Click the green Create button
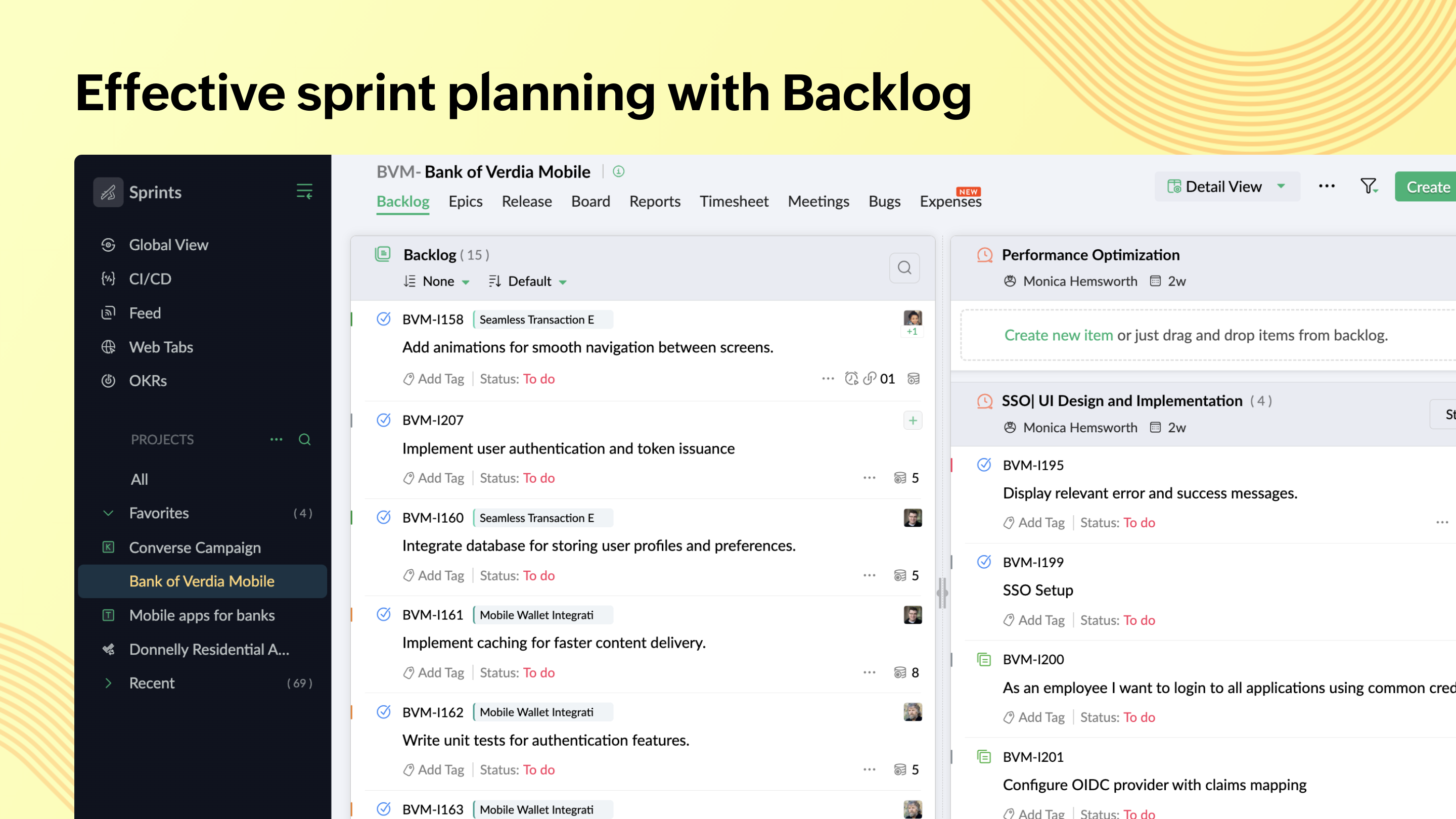Image resolution: width=1456 pixels, height=819 pixels. click(1428, 187)
